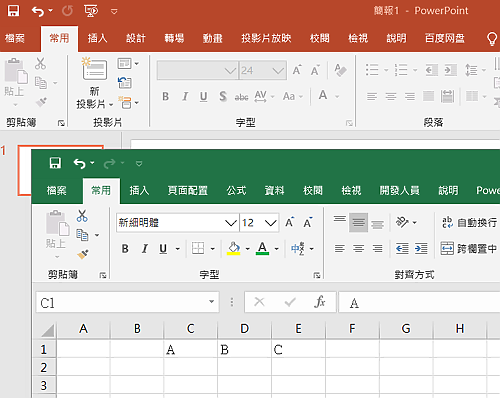This screenshot has width=500, height=398.
Task: Click the lightbulb Tell Me icon in PowerPoint
Action: [492, 39]
